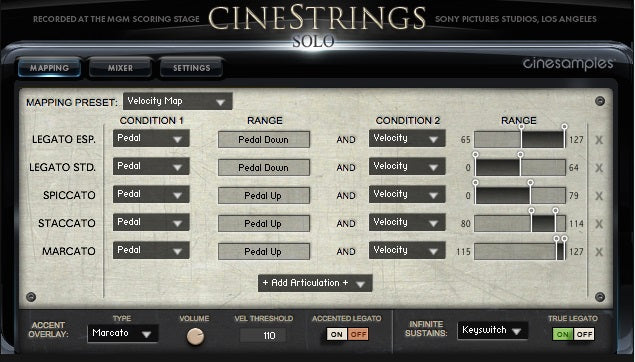Click Legato Esp. upper range value 127
The height and width of the screenshot is (362, 635).
(576, 140)
